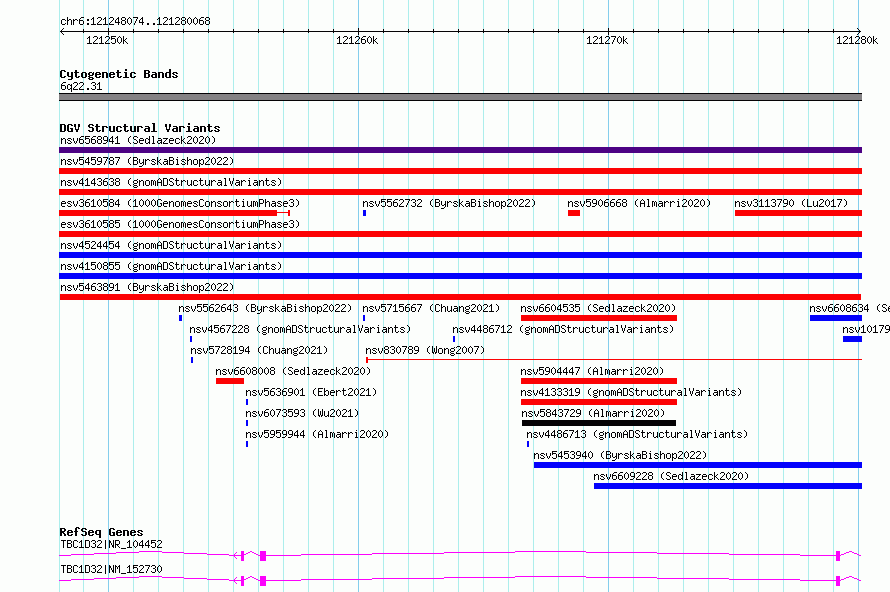890x592 pixels.
Task: Select the blue nsv6609228 variant bar
Action: coord(728,486)
